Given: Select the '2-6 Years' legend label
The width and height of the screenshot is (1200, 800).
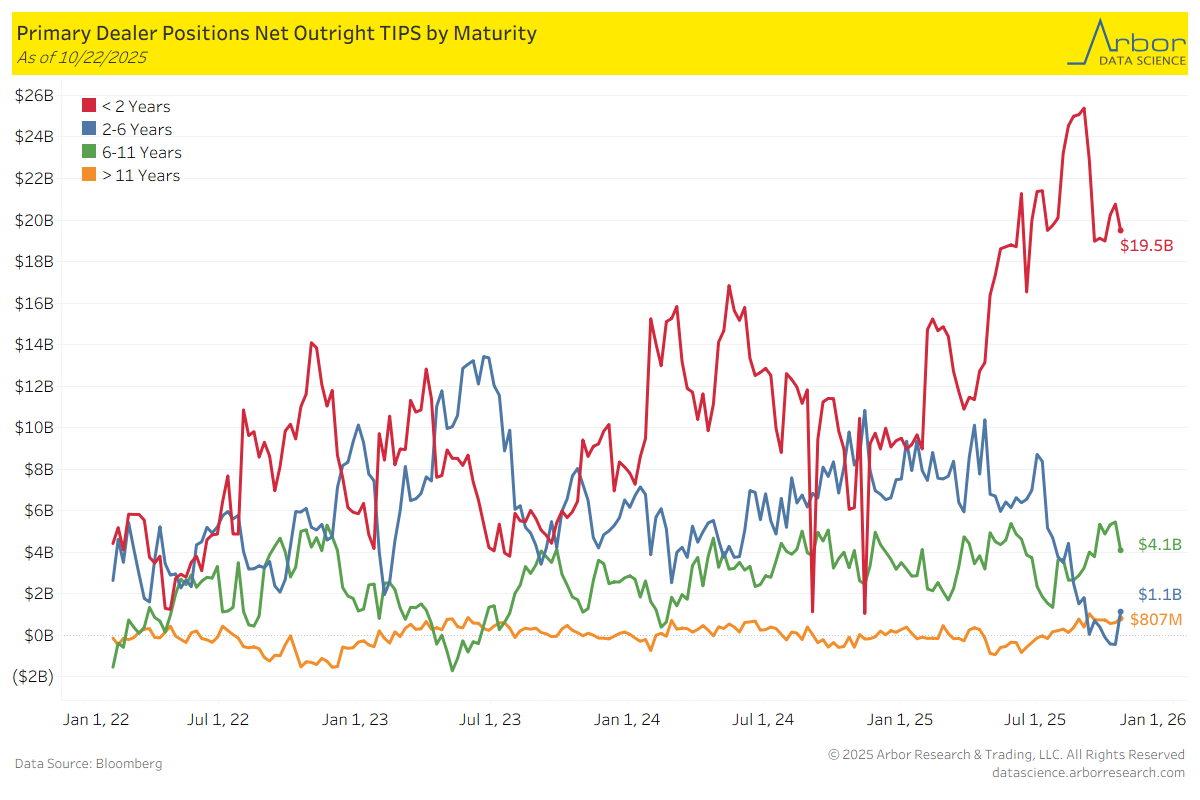Looking at the screenshot, I should tap(137, 129).
